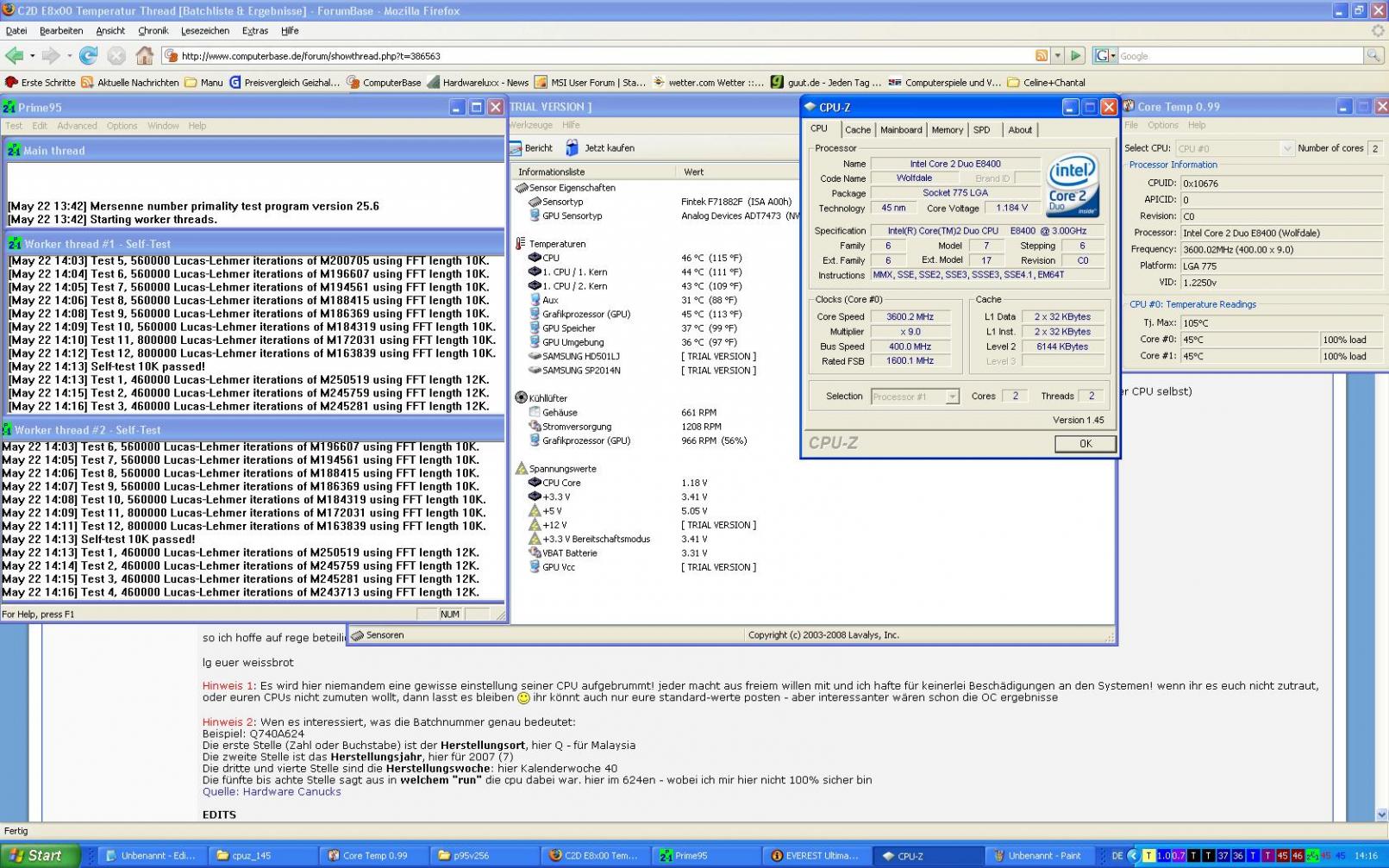Screen dimensions: 1389x868
Task: Open the Erste Schritte bookmark
Action: point(41,83)
